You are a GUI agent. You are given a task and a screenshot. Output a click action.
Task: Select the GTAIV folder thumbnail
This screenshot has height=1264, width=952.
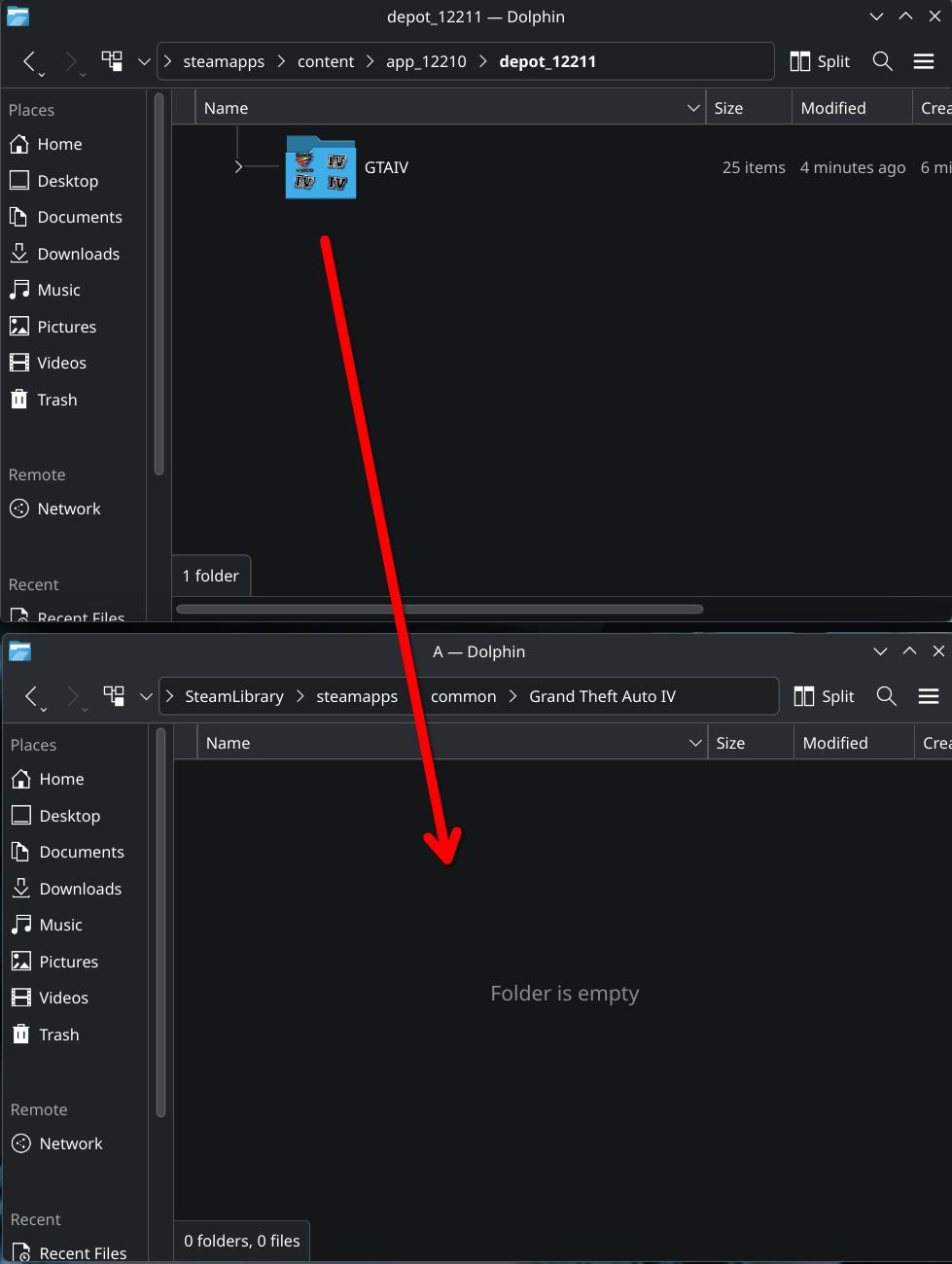(320, 167)
